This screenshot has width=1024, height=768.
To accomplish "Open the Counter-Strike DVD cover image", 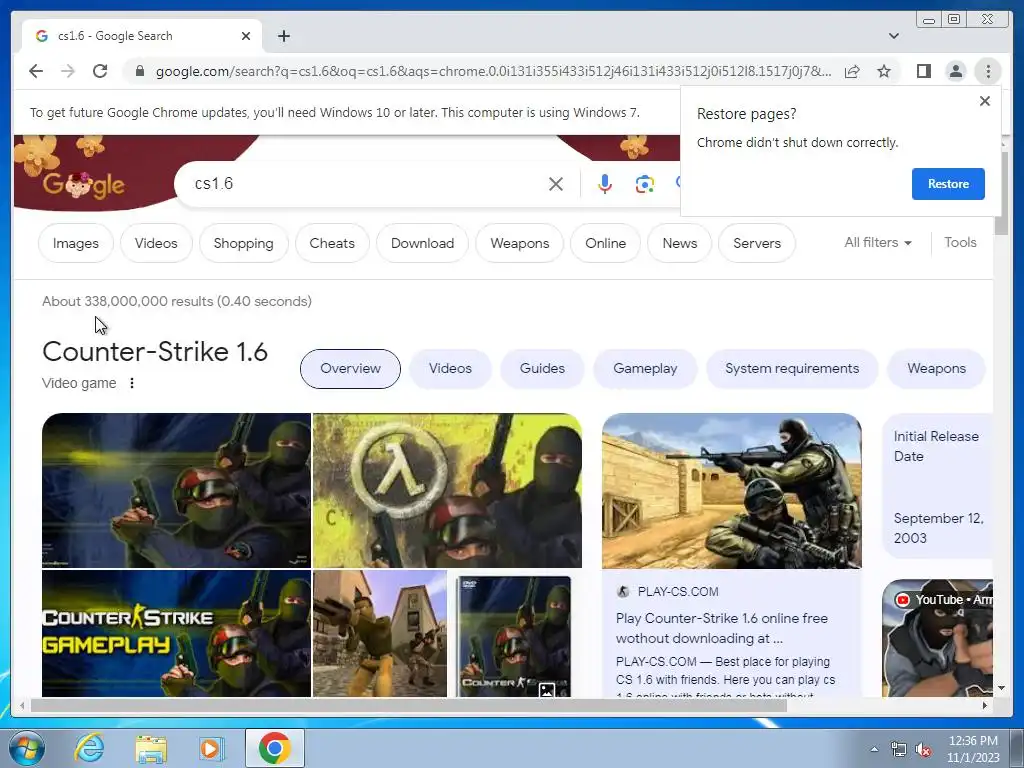I will 513,635.
